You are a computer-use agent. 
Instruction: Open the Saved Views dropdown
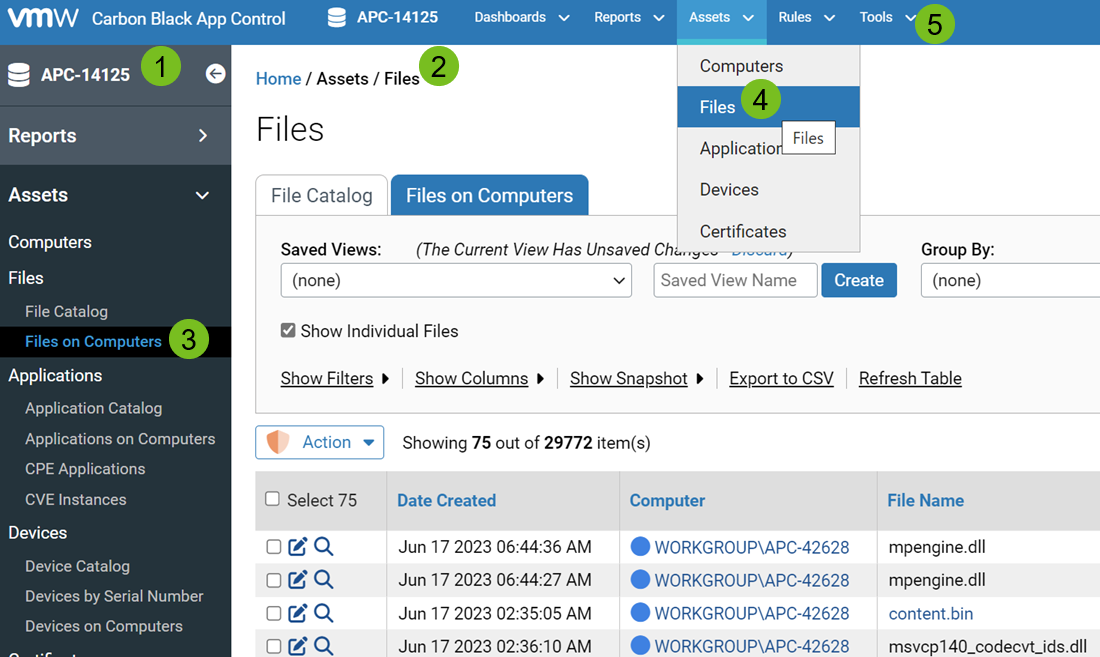point(456,280)
